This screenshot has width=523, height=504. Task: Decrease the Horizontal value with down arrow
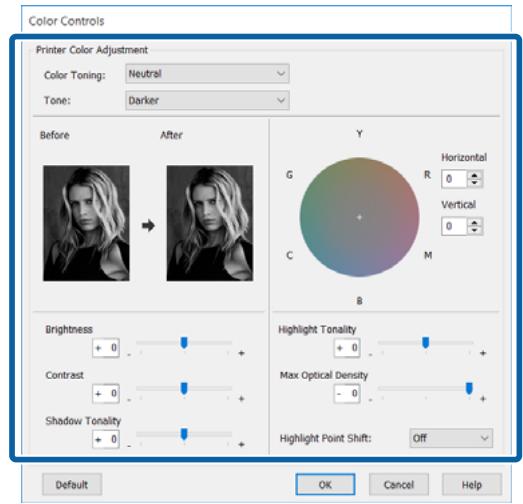click(x=474, y=182)
